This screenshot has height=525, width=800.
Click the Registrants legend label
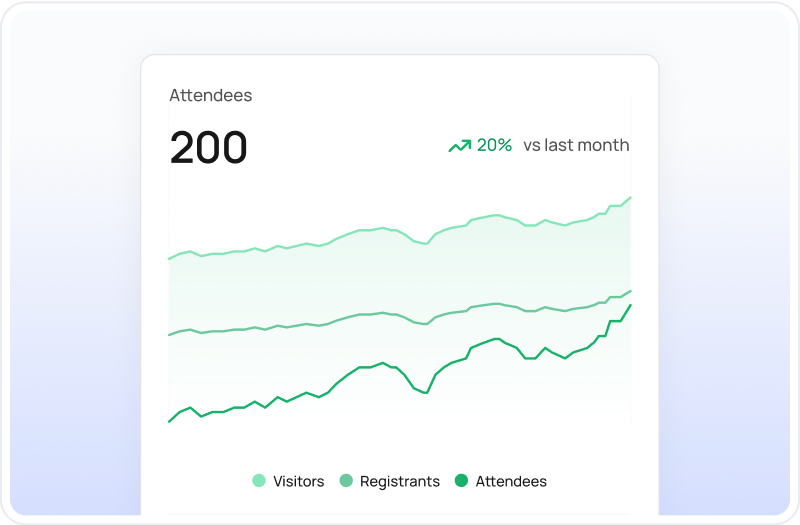click(399, 482)
